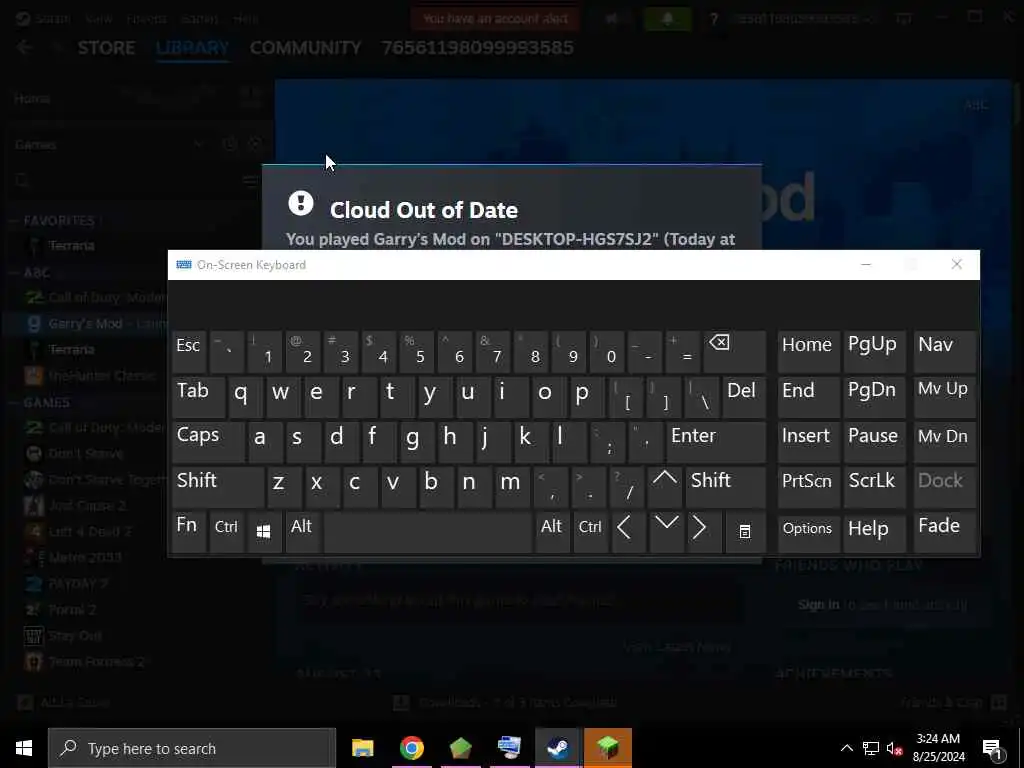This screenshot has width=1024, height=768.
Task: Click the taskbar search box
Action: click(x=192, y=748)
